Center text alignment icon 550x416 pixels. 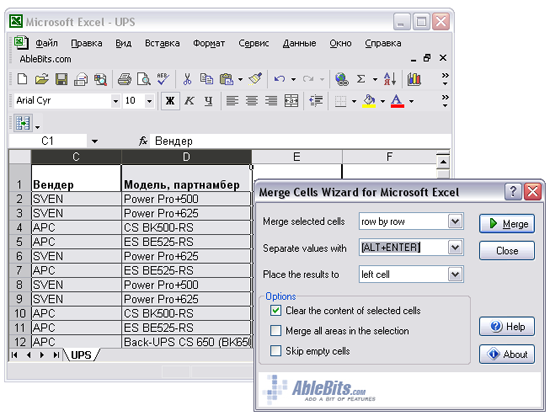tap(251, 101)
